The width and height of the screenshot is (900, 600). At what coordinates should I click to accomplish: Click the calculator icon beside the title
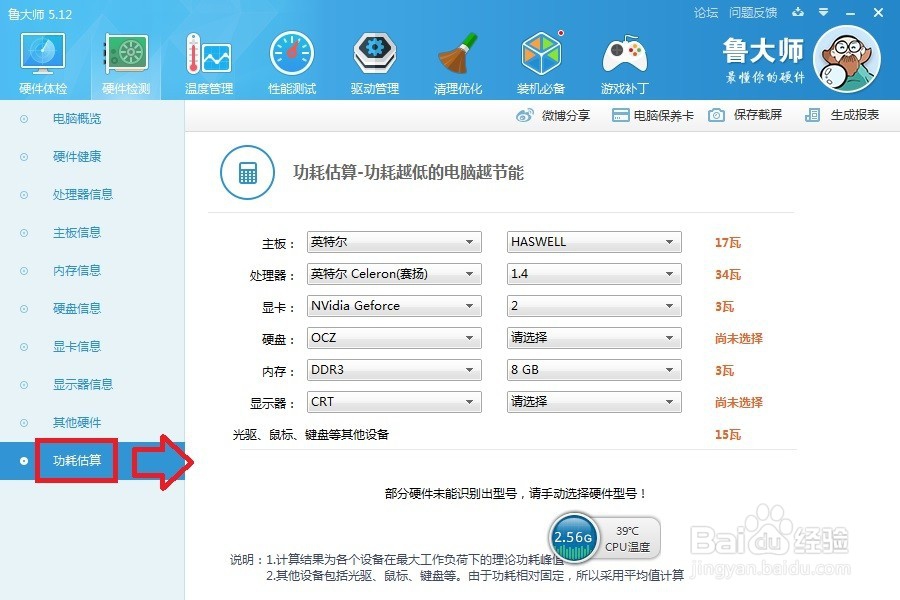point(247,172)
